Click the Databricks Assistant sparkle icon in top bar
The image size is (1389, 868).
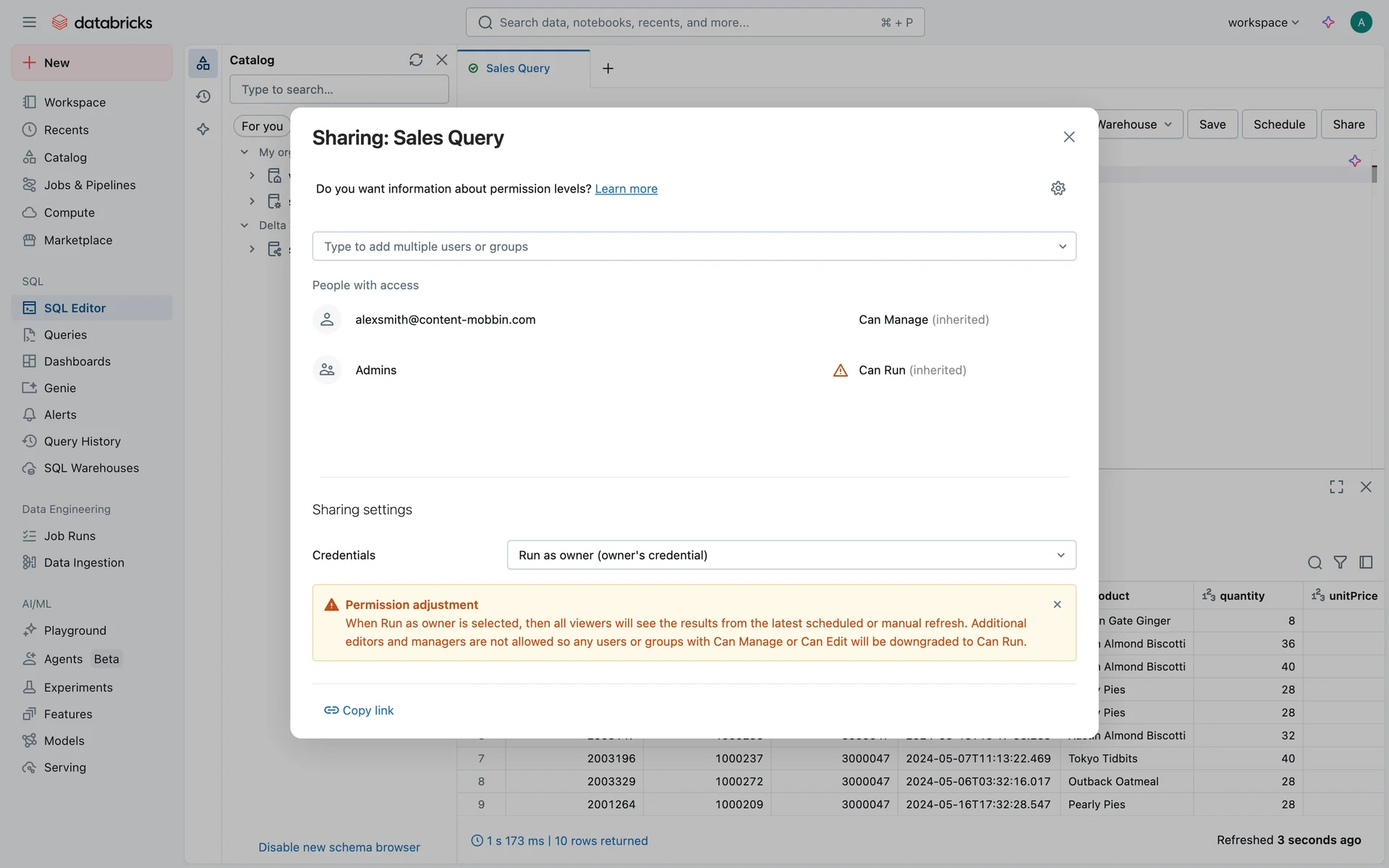click(x=1328, y=22)
